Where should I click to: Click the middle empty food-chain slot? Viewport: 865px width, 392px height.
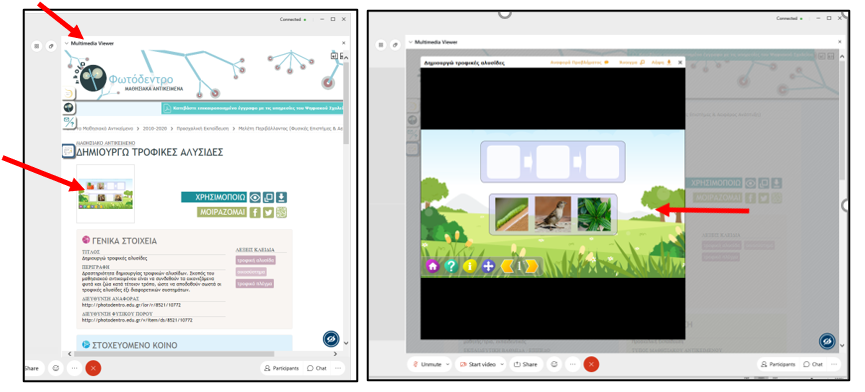pyautogui.click(x=553, y=162)
